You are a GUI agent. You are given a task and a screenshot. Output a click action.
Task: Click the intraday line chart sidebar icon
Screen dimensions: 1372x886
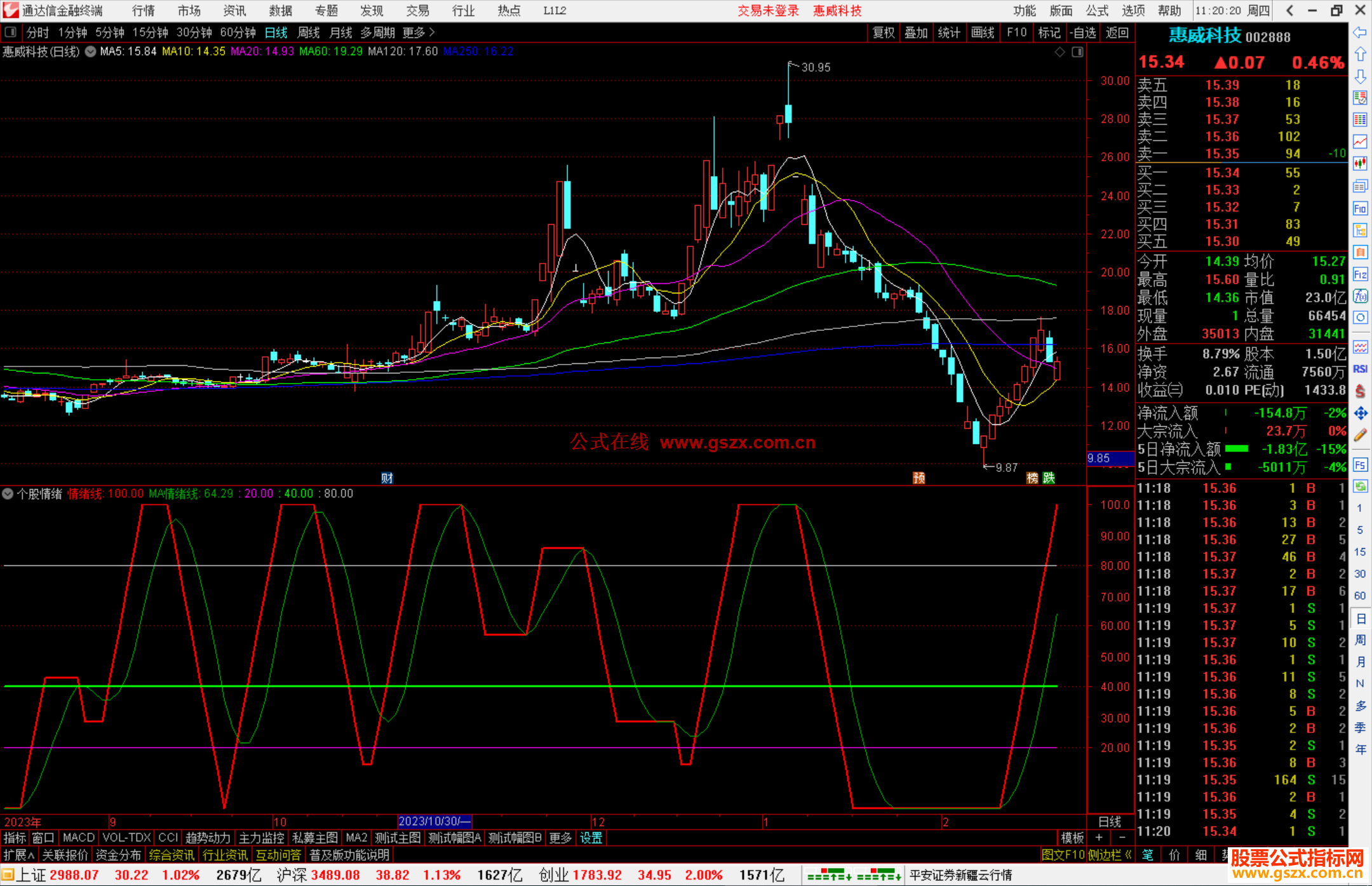(x=1360, y=142)
